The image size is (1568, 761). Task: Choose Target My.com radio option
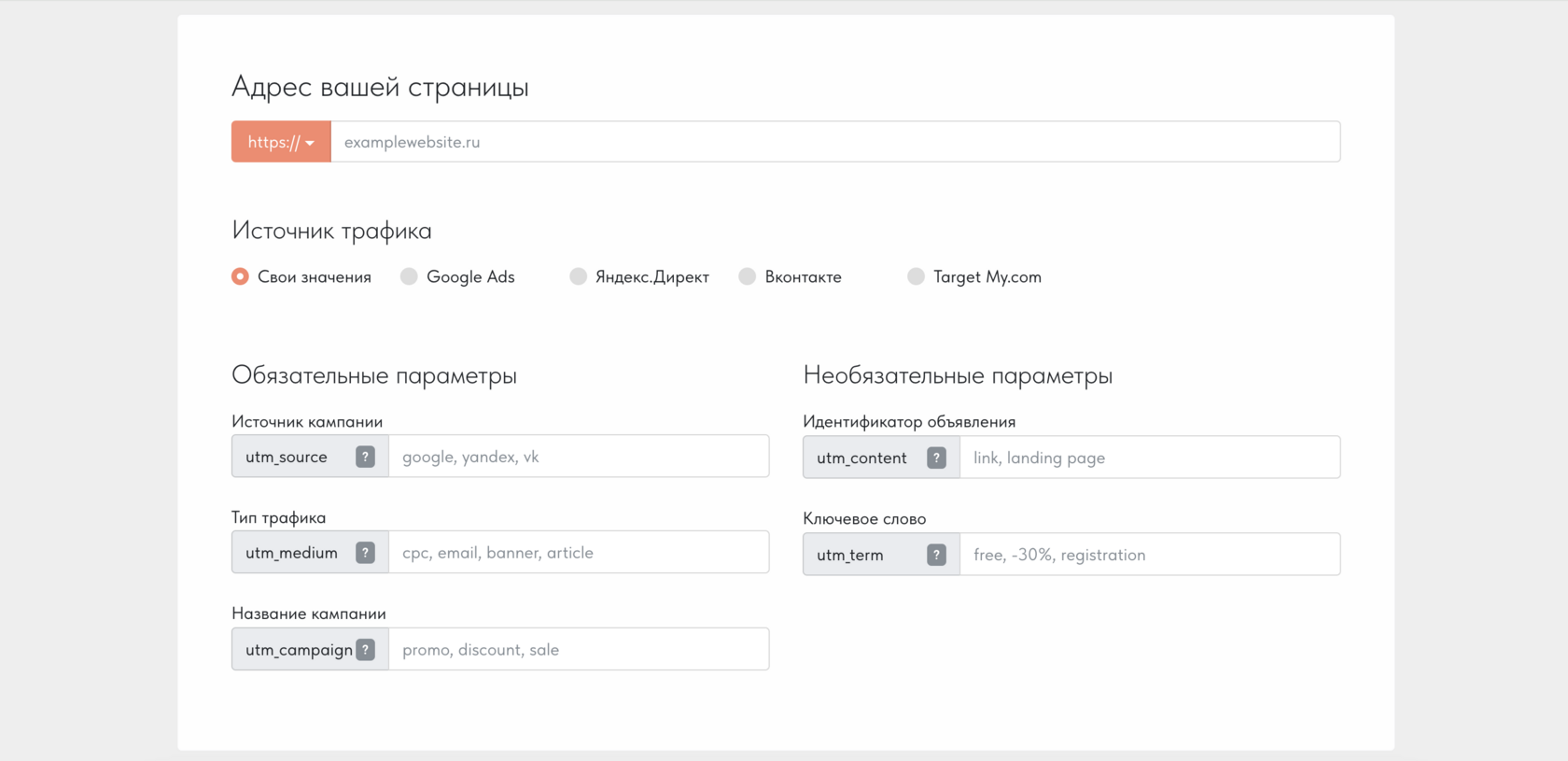(917, 276)
